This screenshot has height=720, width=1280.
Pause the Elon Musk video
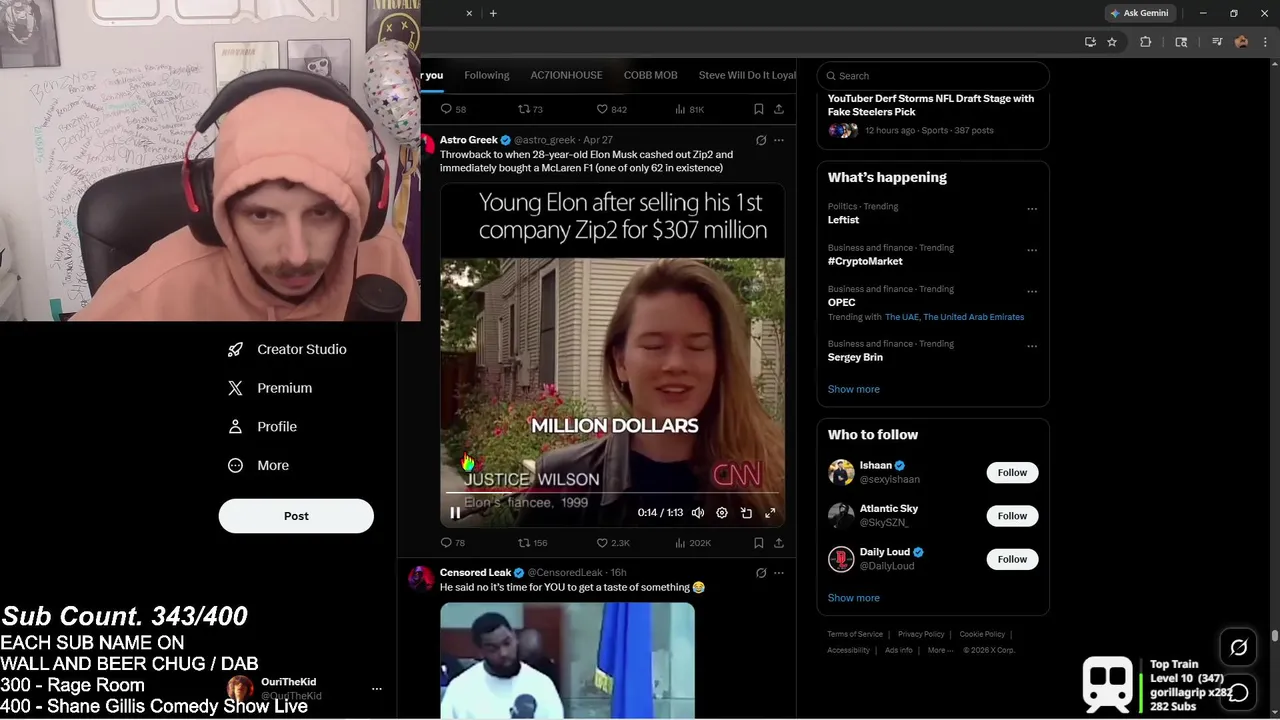[x=455, y=513]
